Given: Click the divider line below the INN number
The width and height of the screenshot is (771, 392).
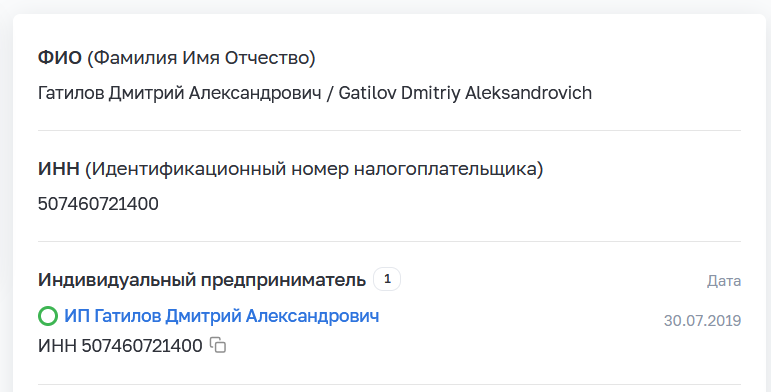Looking at the screenshot, I should [389, 241].
